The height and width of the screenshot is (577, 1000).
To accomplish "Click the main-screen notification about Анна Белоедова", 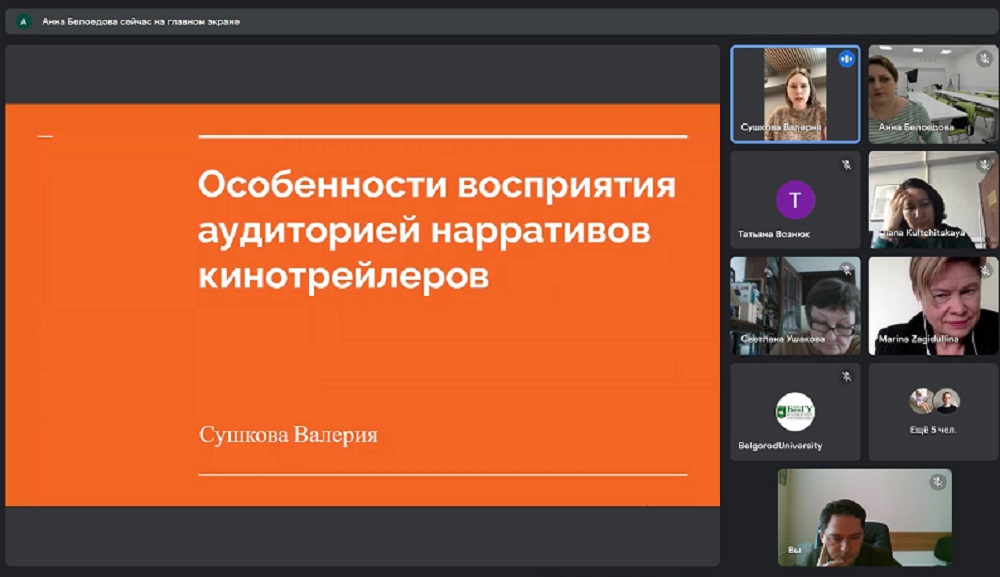I will [x=140, y=21].
